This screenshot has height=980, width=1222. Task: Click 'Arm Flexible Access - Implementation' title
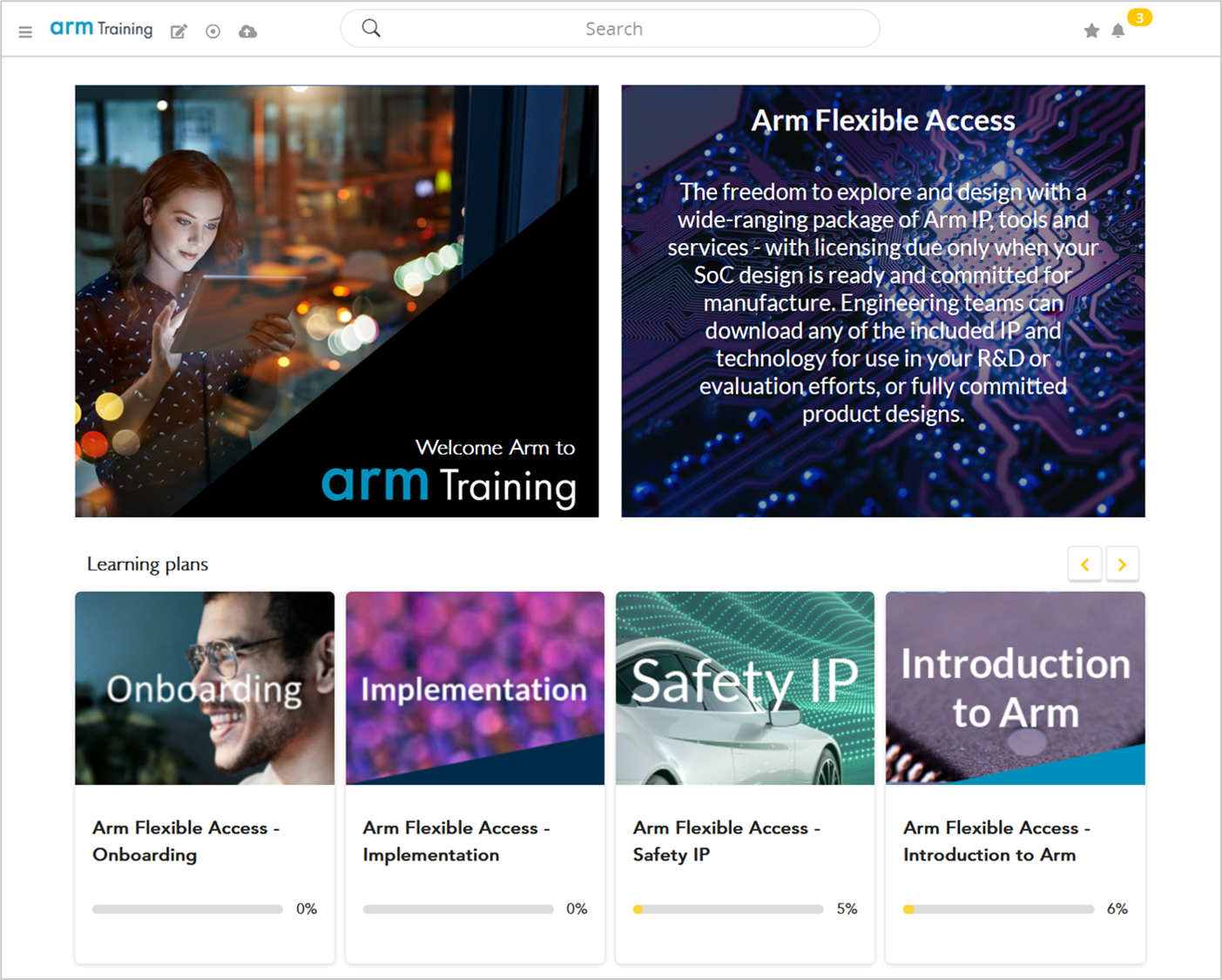[x=456, y=841]
